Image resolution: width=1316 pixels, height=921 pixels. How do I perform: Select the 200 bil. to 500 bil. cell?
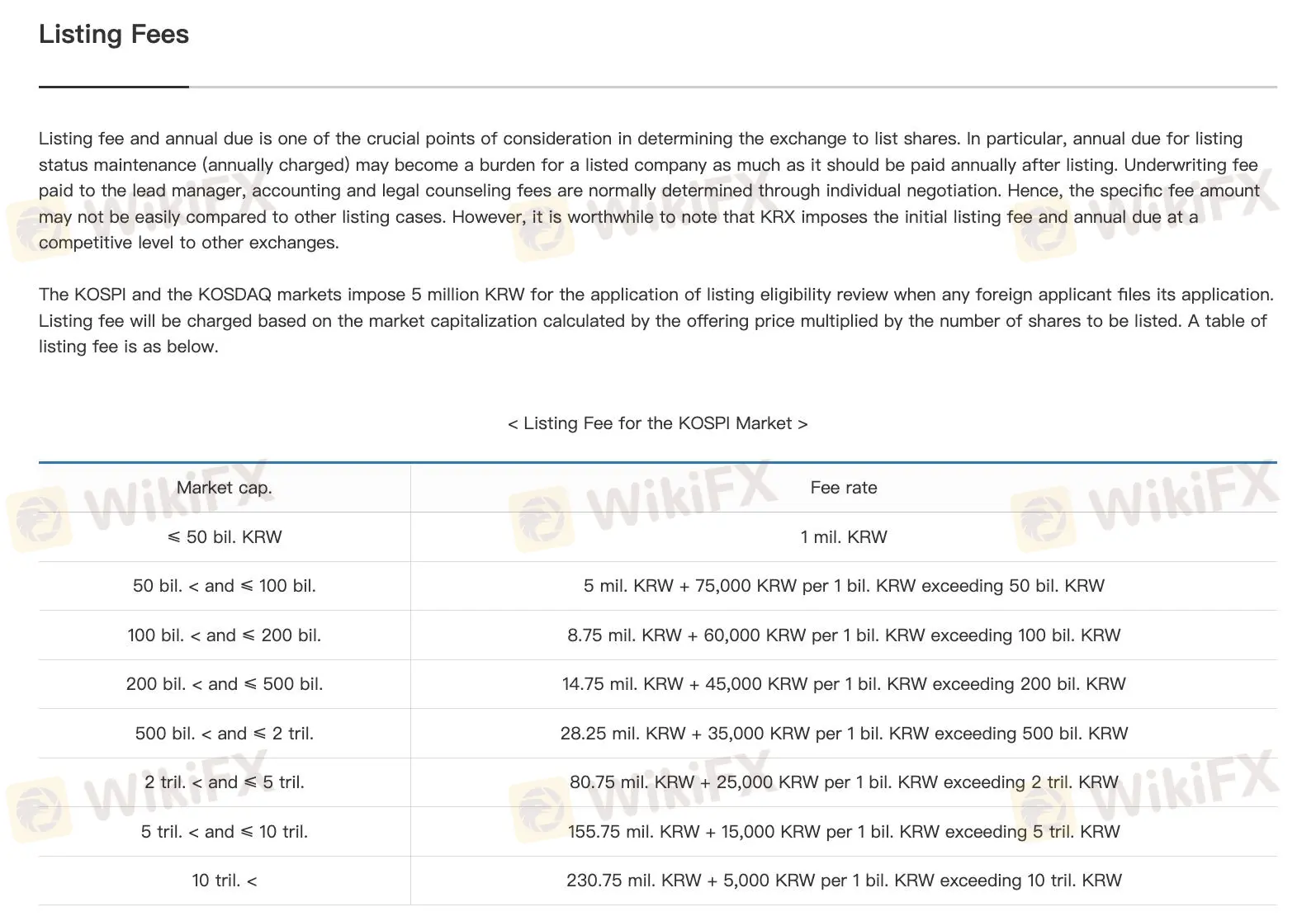tap(224, 684)
